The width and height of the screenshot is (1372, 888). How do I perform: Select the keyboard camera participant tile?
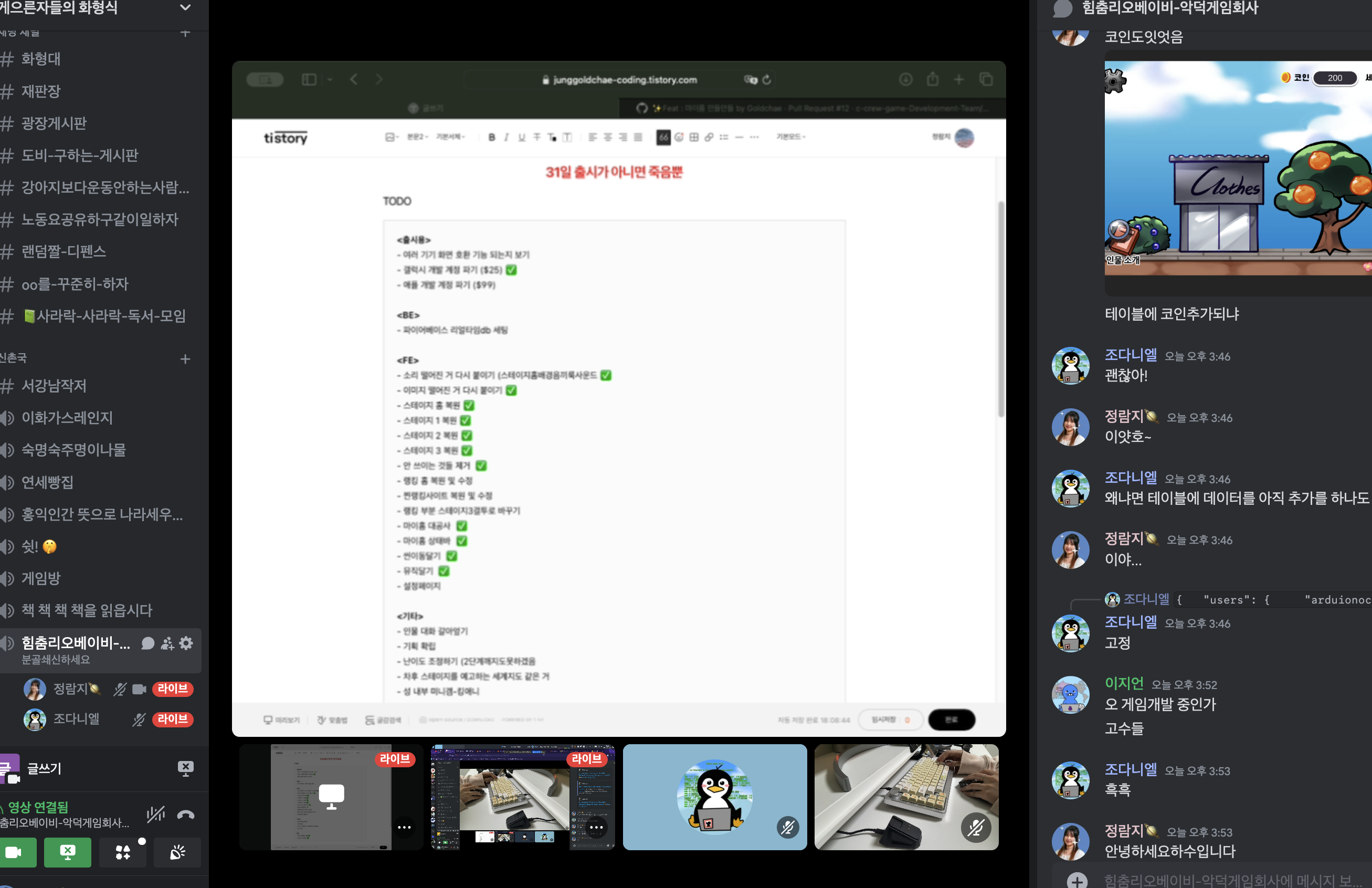point(906,796)
